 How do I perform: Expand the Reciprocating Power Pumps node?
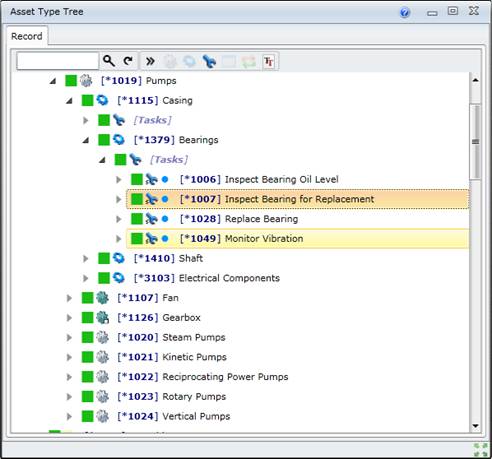[x=69, y=377]
